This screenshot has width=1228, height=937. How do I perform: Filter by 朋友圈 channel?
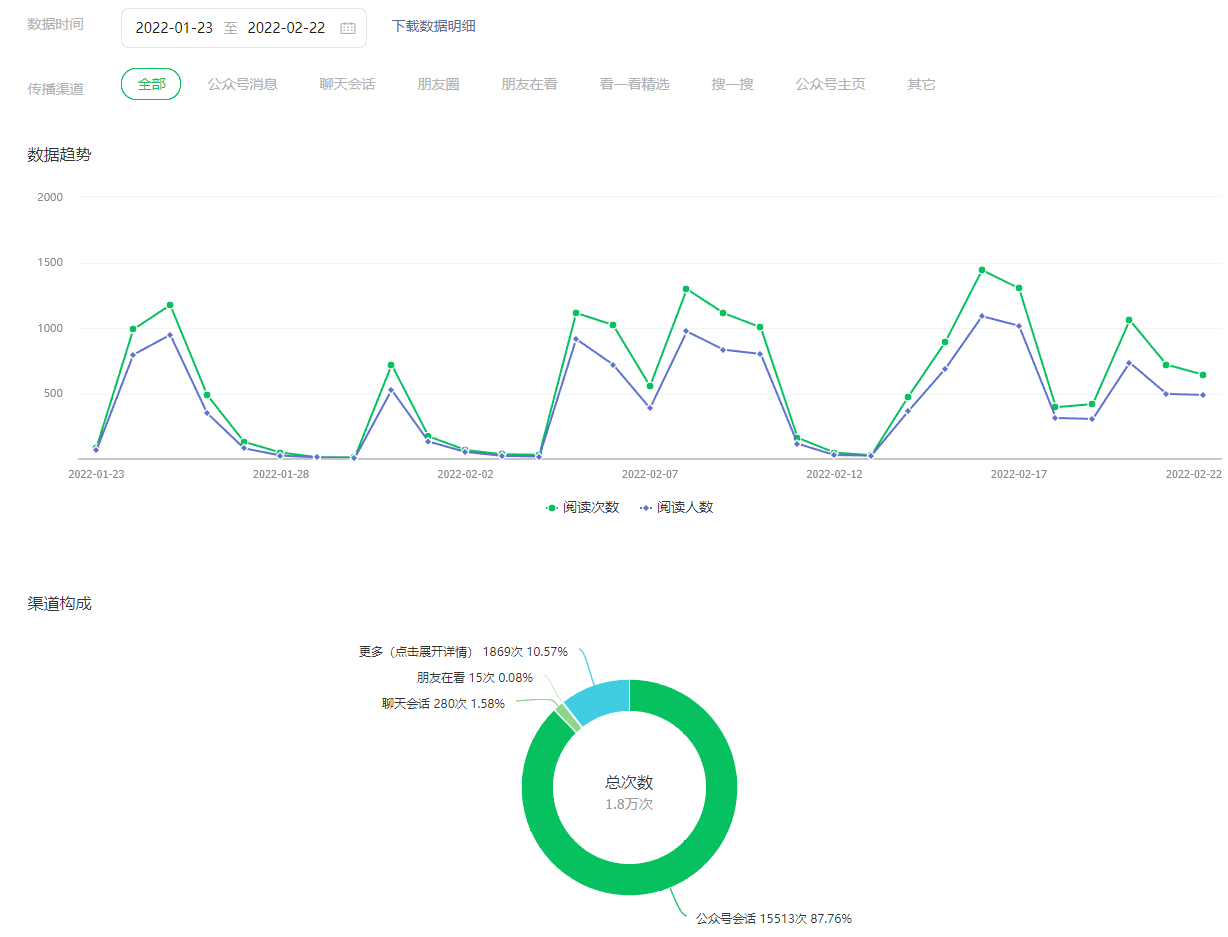pyautogui.click(x=438, y=84)
